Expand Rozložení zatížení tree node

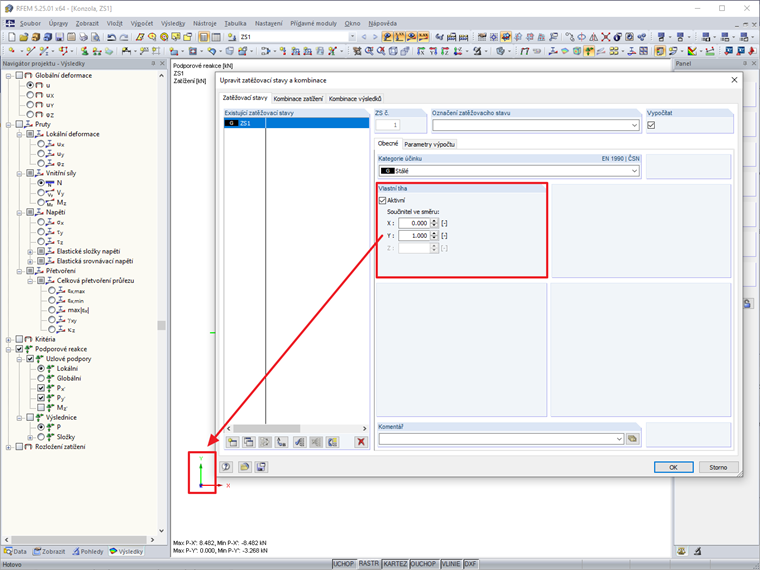[8, 447]
